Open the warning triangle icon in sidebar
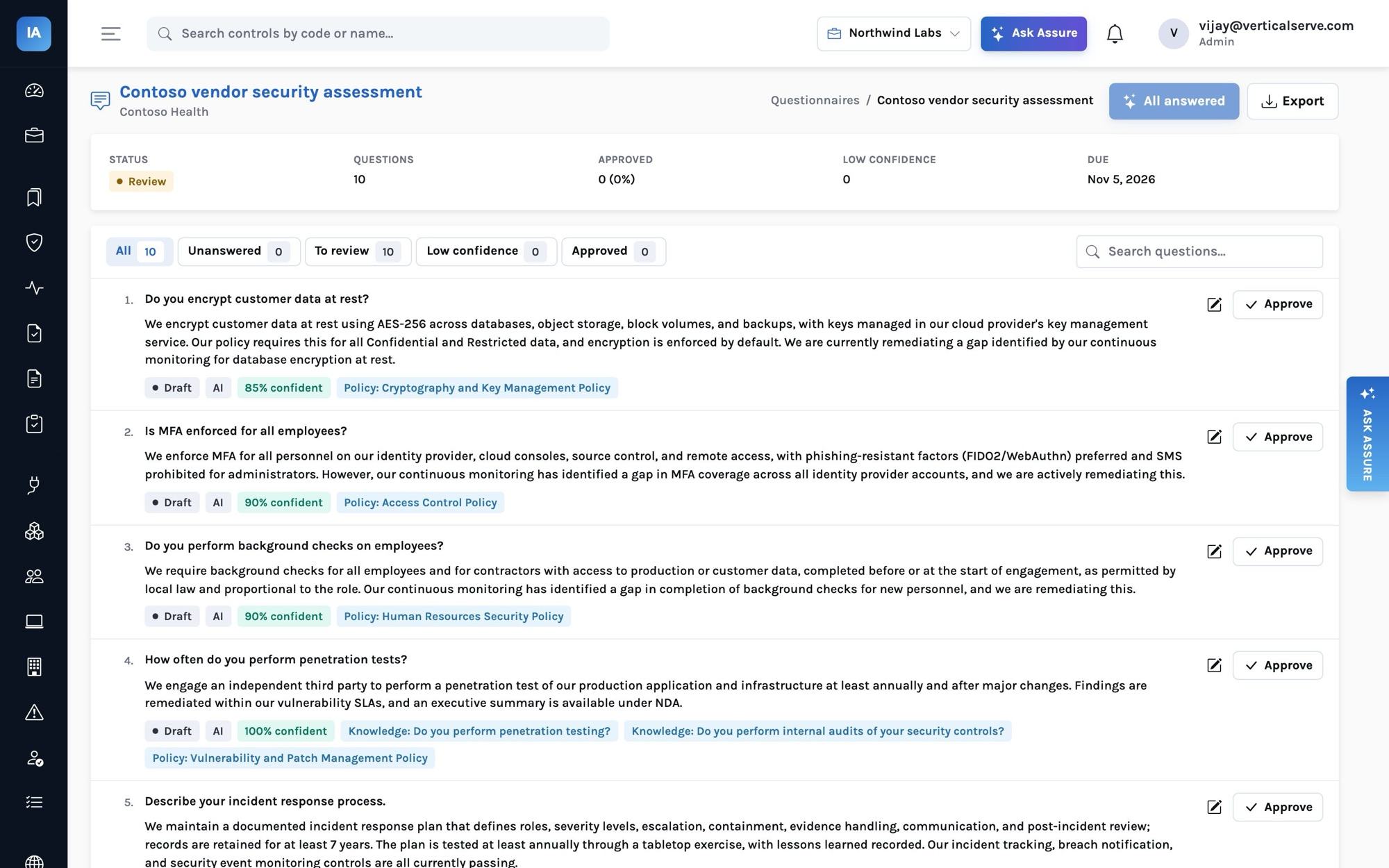This screenshot has height=868, width=1389. click(34, 712)
